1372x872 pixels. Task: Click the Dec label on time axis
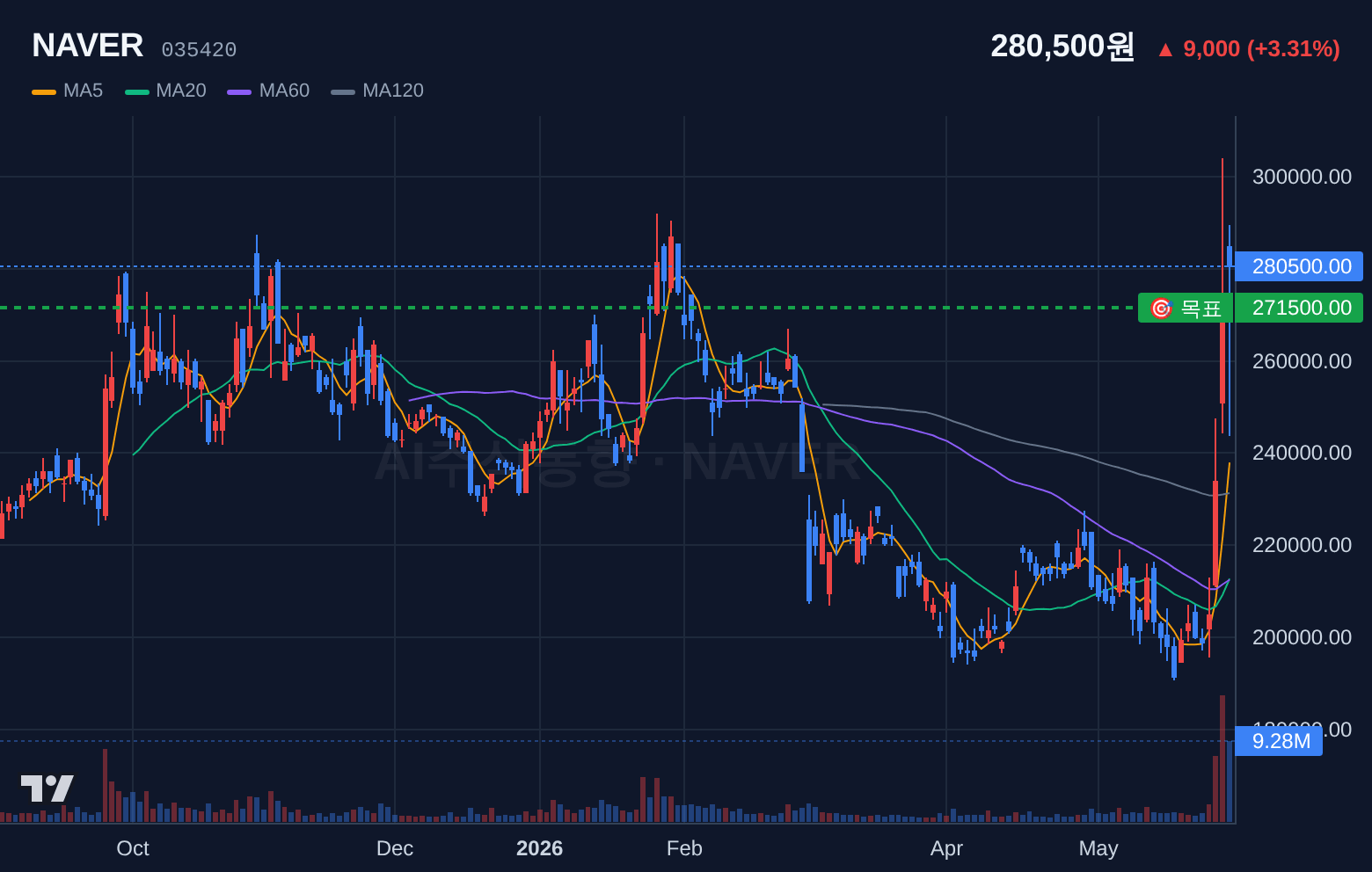[x=395, y=848]
